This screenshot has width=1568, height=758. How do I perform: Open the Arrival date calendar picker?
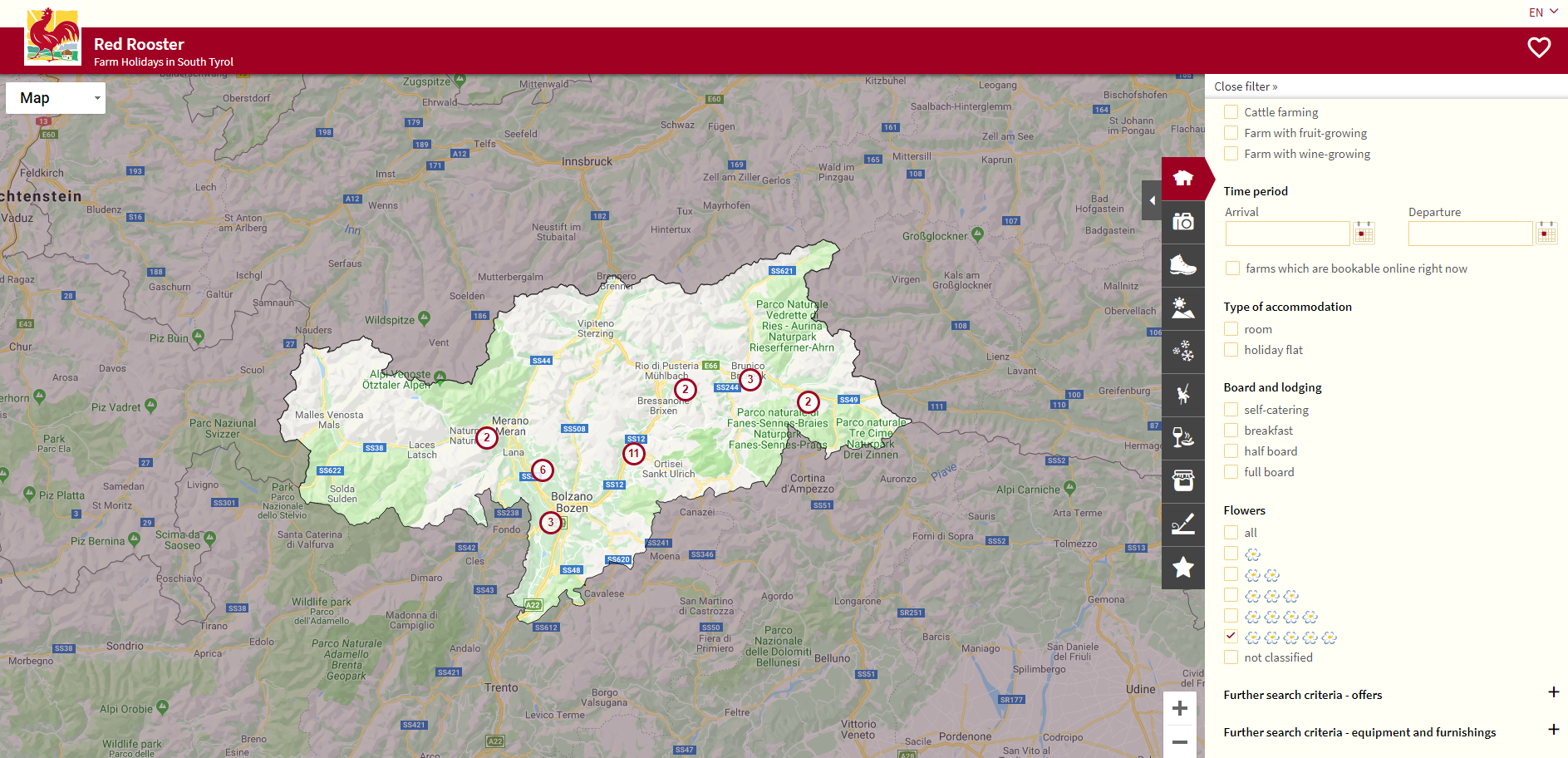(1364, 233)
